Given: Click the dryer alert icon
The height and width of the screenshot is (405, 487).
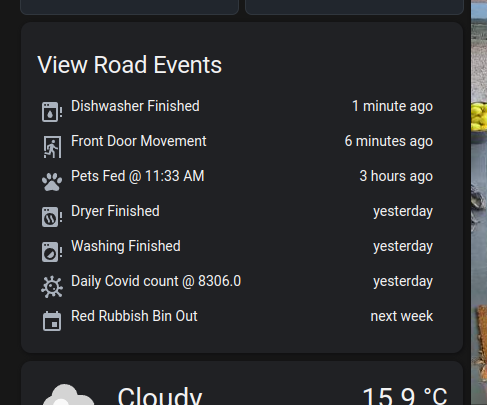Looking at the screenshot, I should tap(52, 217).
